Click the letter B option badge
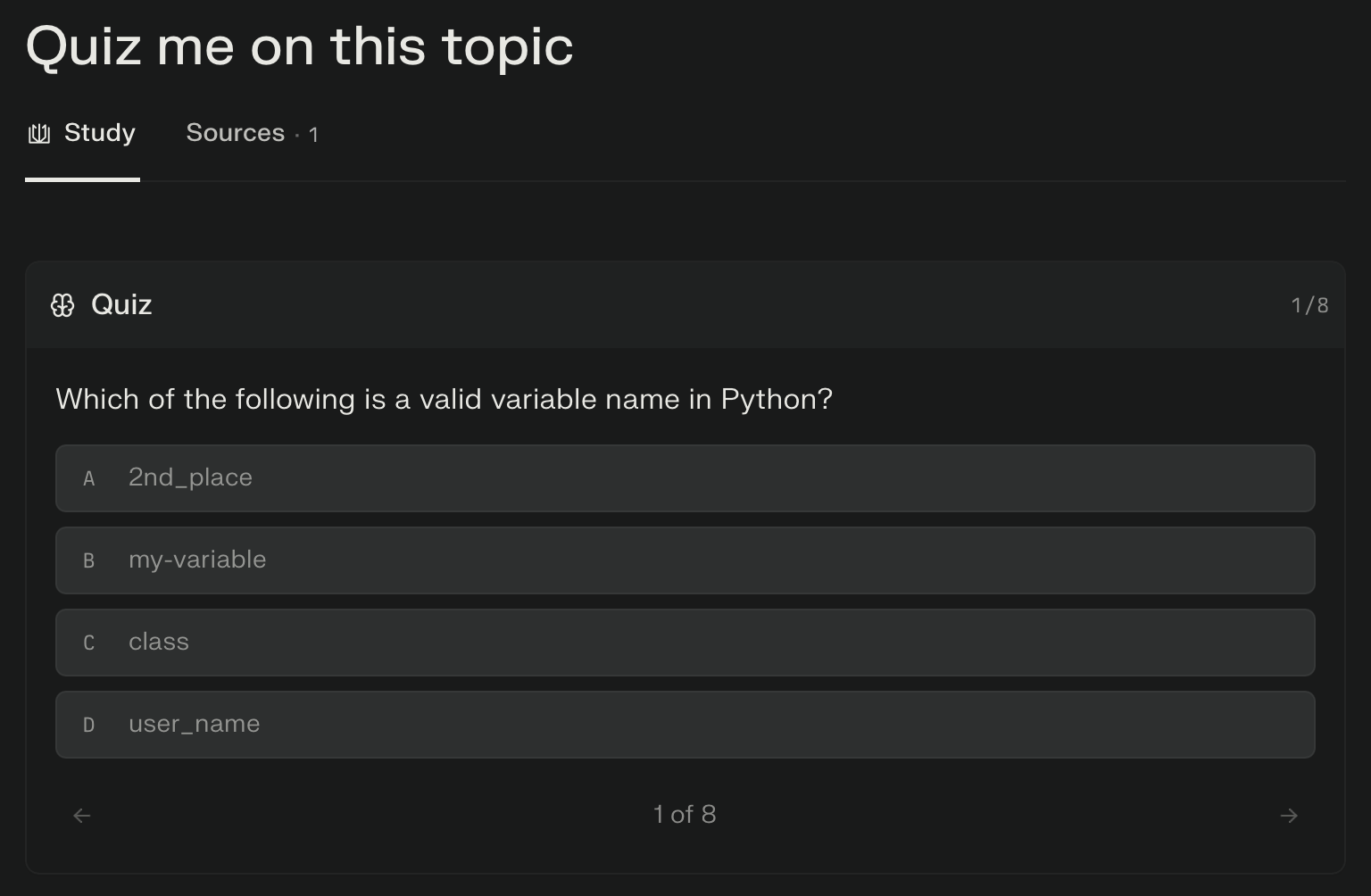Viewport: 1371px width, 896px height. point(88,561)
